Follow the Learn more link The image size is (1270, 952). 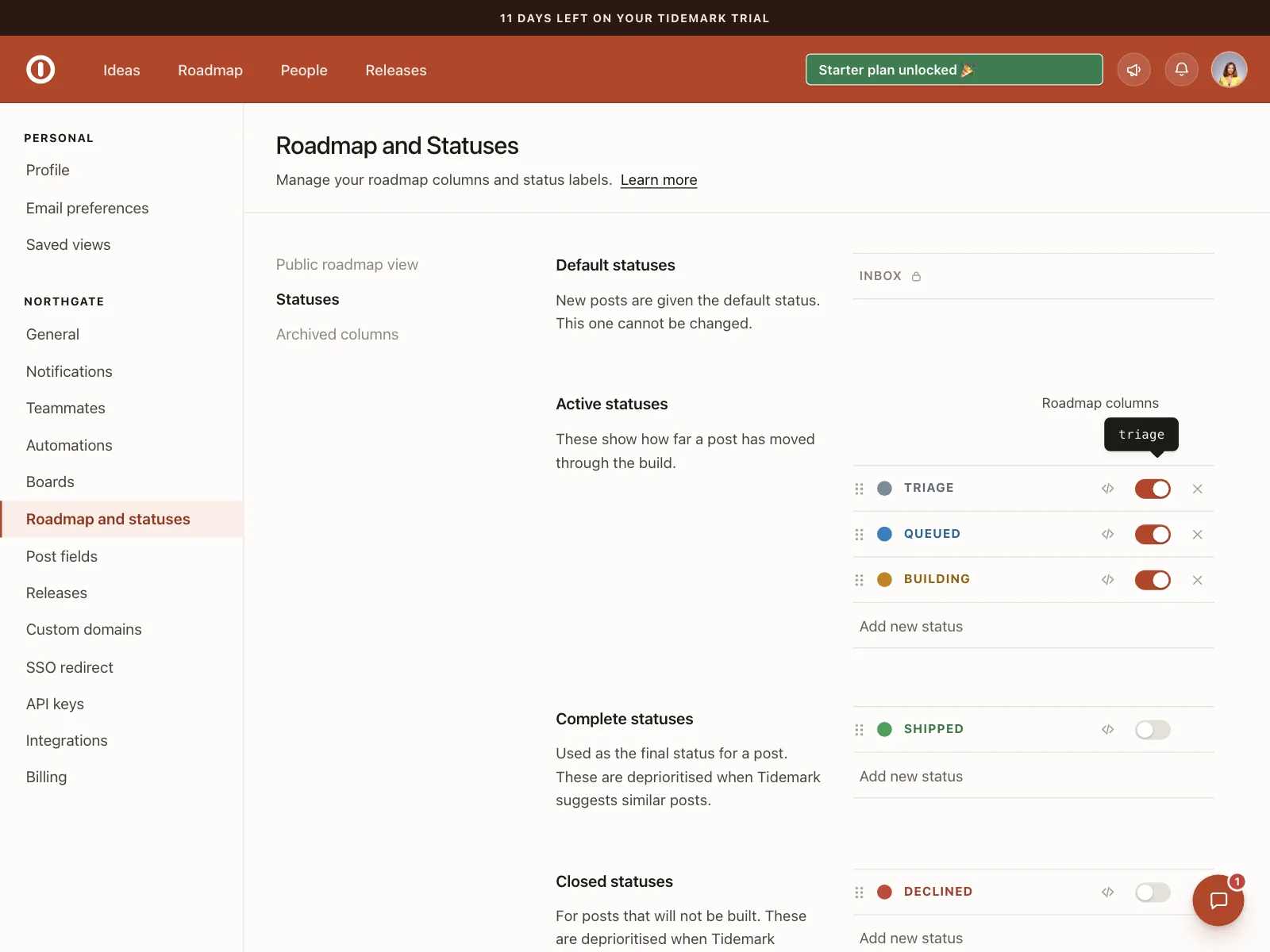(x=659, y=180)
